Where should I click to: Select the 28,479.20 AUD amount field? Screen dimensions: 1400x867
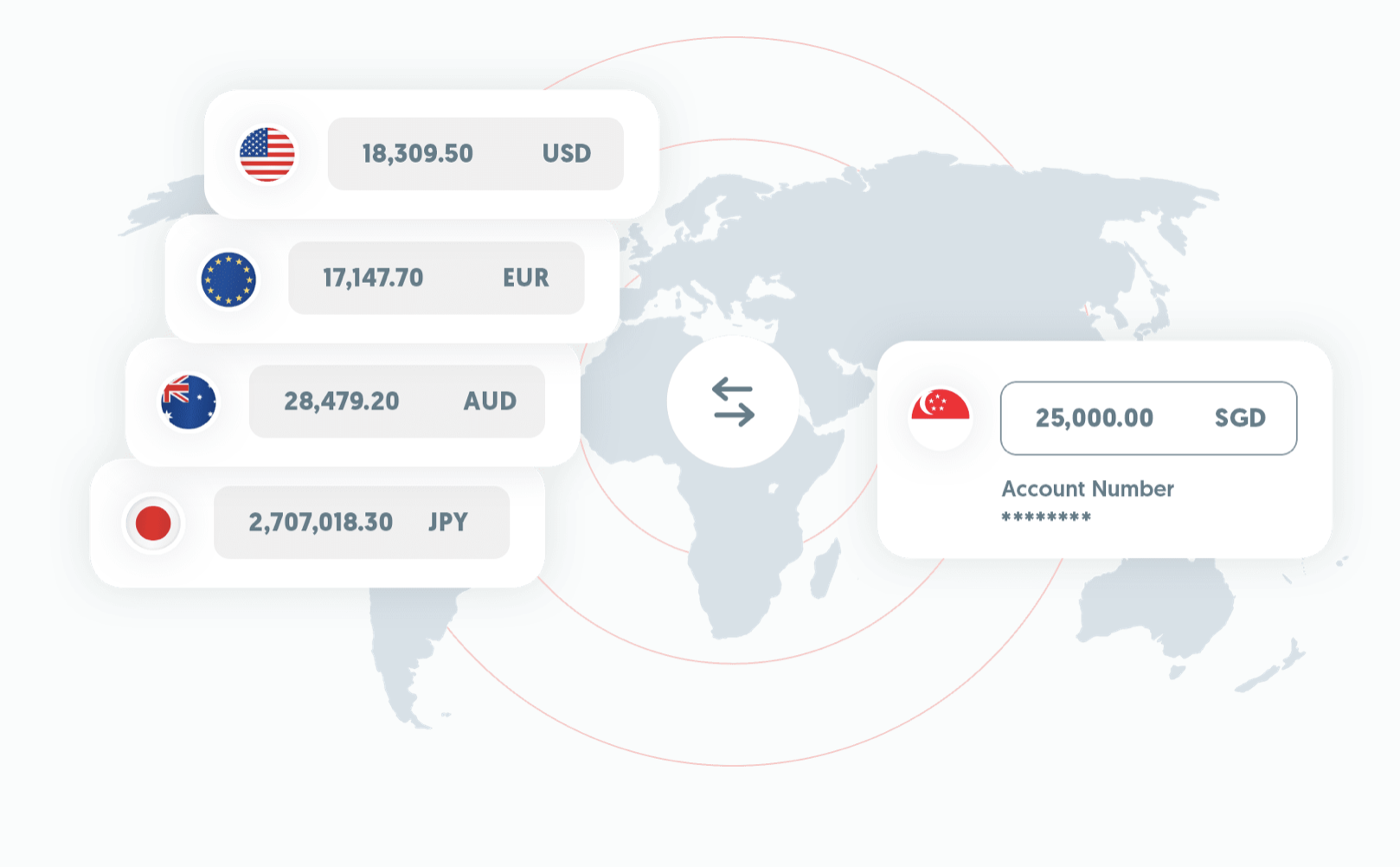[397, 401]
